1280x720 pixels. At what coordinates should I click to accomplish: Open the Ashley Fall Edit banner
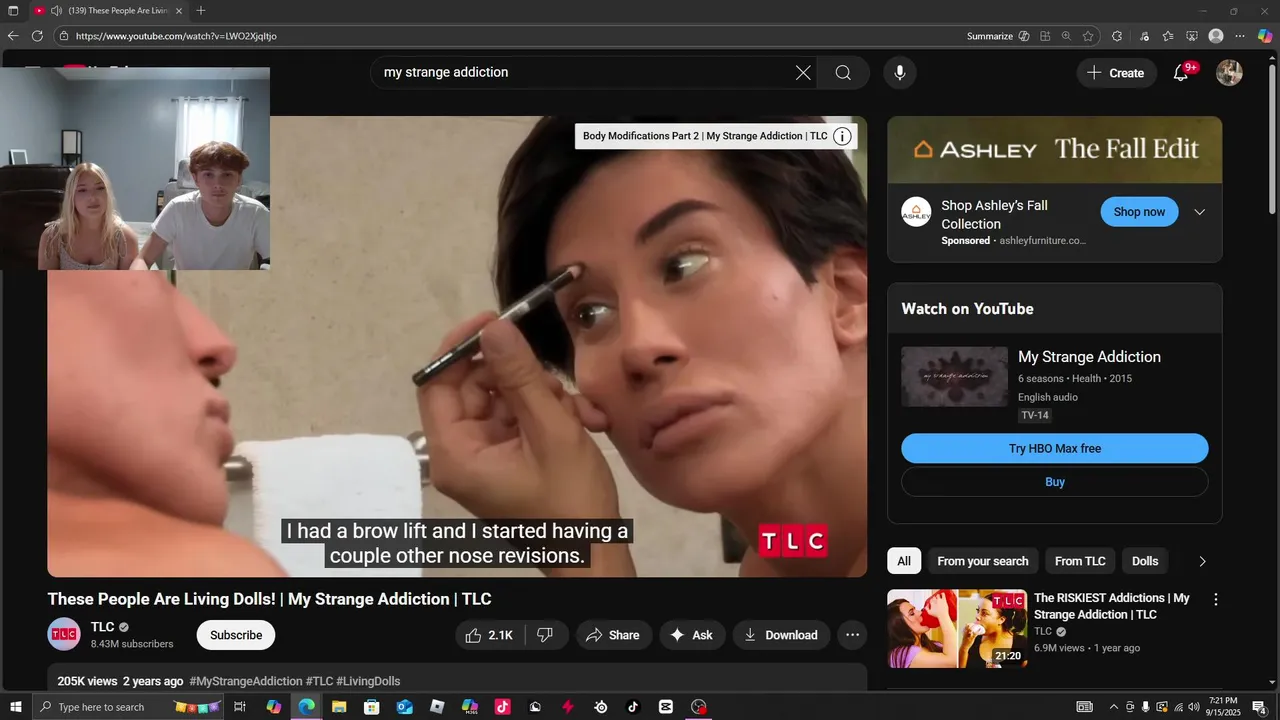click(x=1055, y=150)
